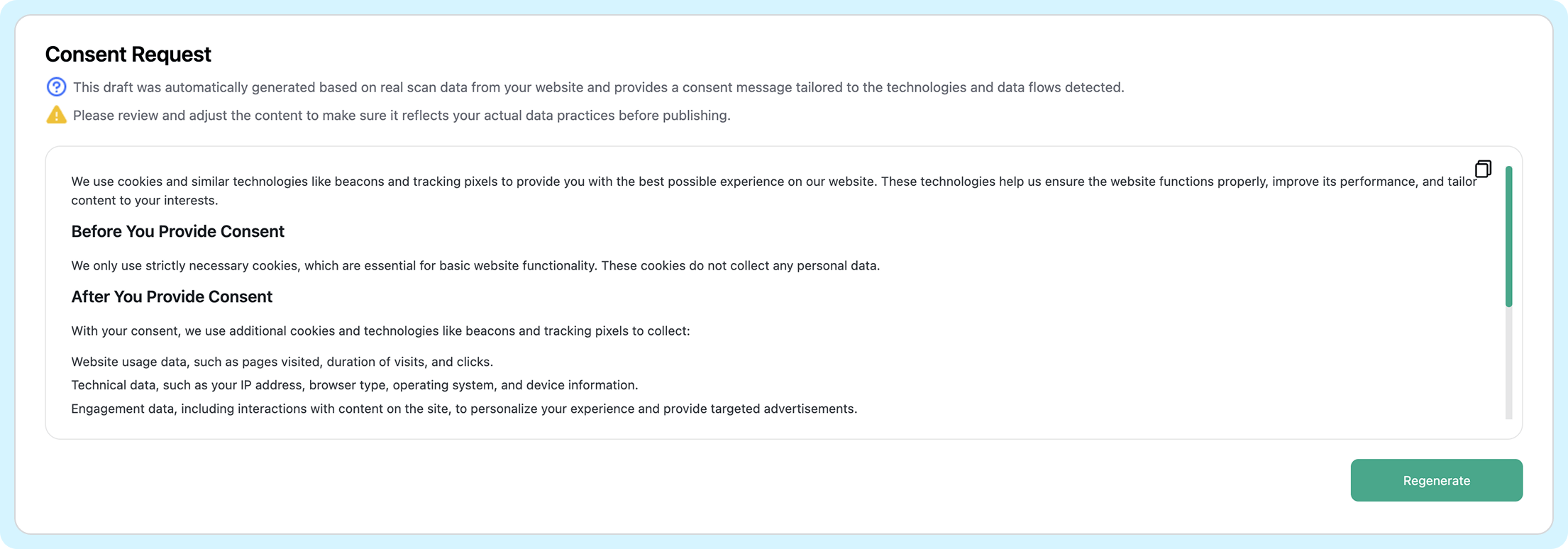Click the strictly necessary cookies sentence

pyautogui.click(x=475, y=266)
